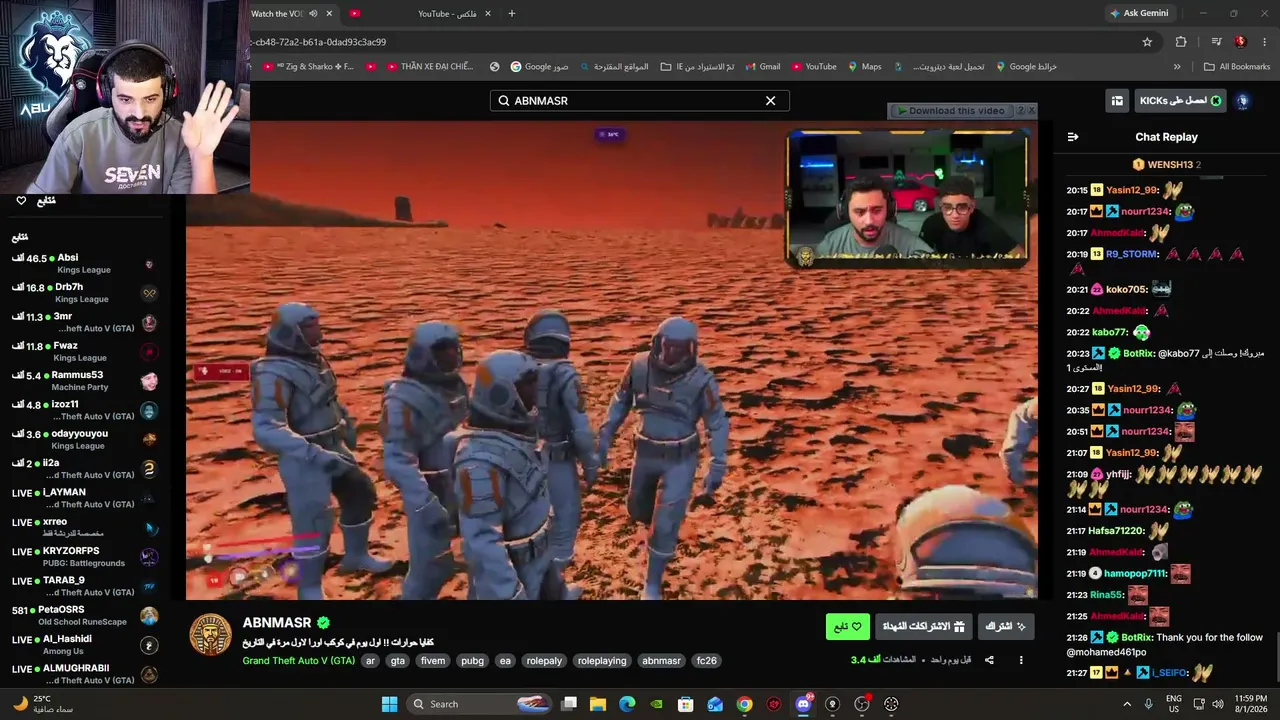Collapse the Chat Replay panel
1280x720 pixels.
click(x=1073, y=137)
